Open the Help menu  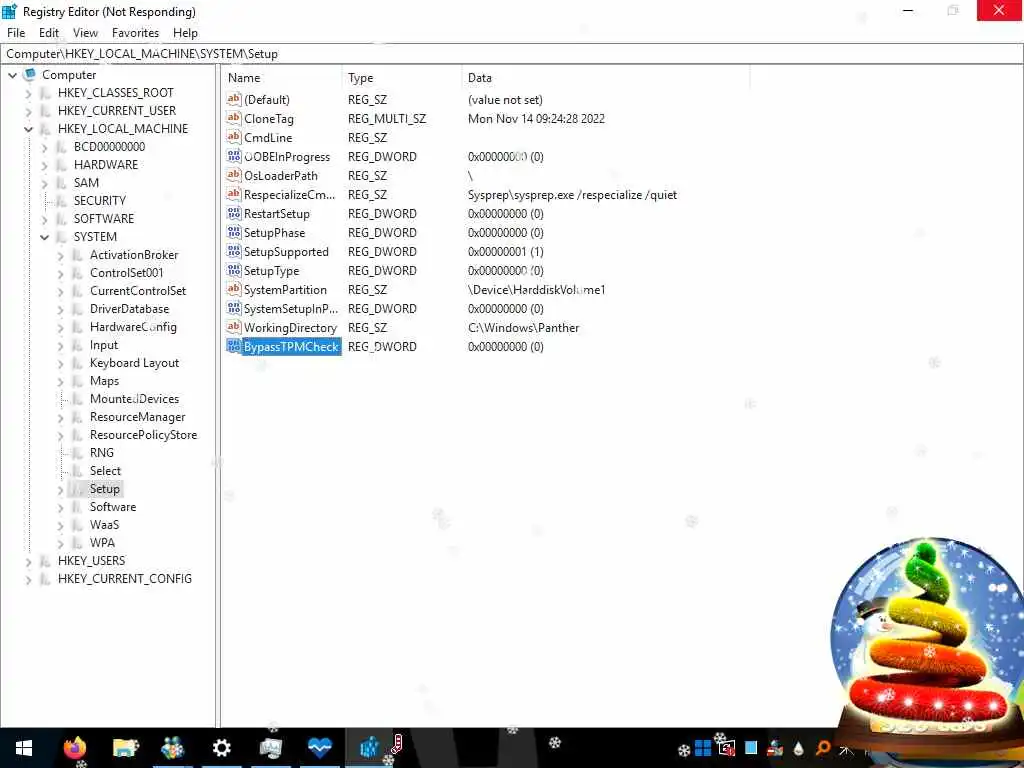coord(185,33)
